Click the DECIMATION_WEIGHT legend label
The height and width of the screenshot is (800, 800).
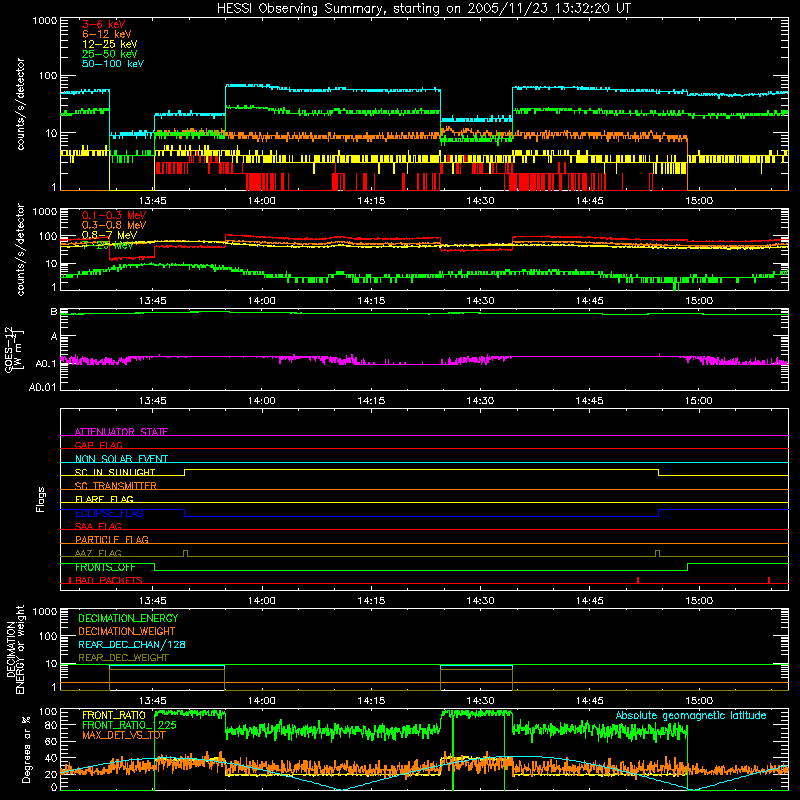click(x=127, y=631)
